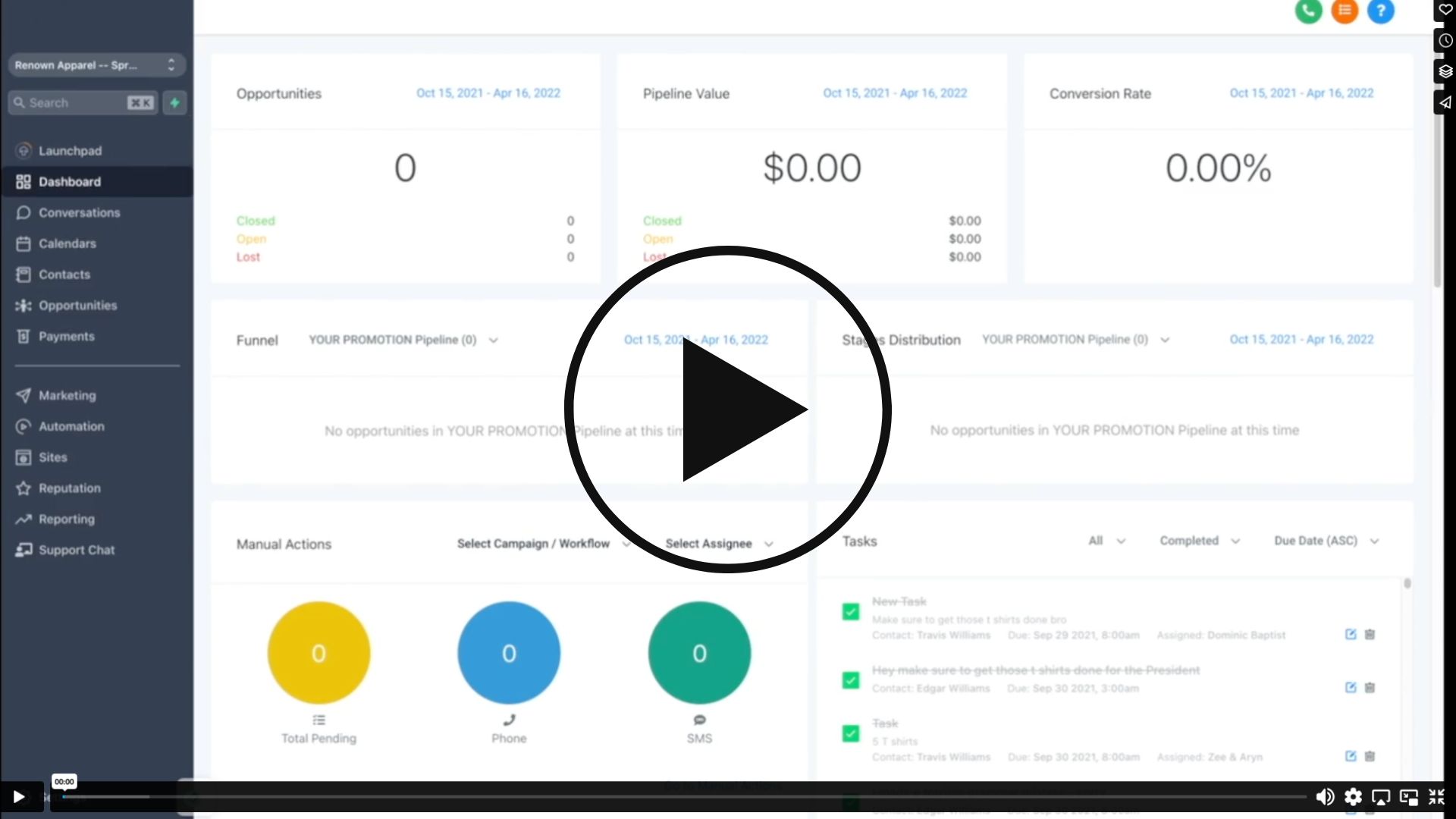
Task: Uncheck the Hey make sure task checkbox
Action: (x=851, y=679)
